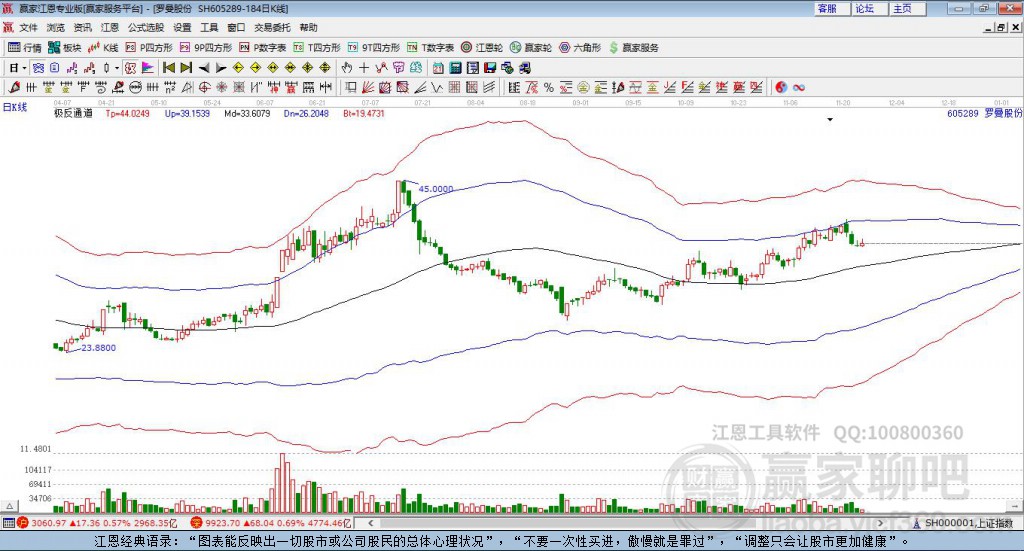
Task: Open the P数字表 tool
Action: tap(263, 48)
